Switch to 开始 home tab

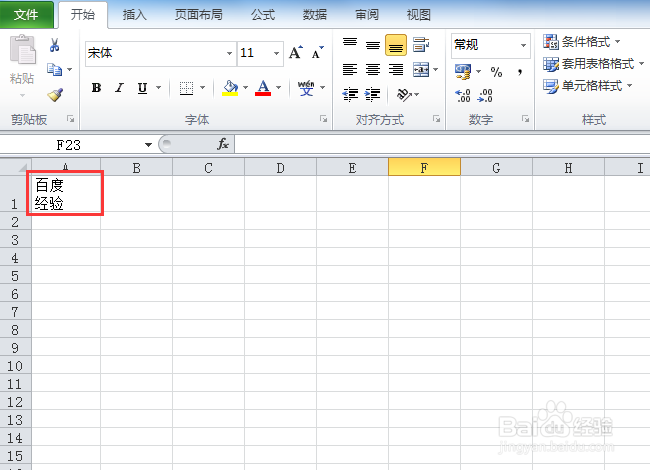[82, 15]
